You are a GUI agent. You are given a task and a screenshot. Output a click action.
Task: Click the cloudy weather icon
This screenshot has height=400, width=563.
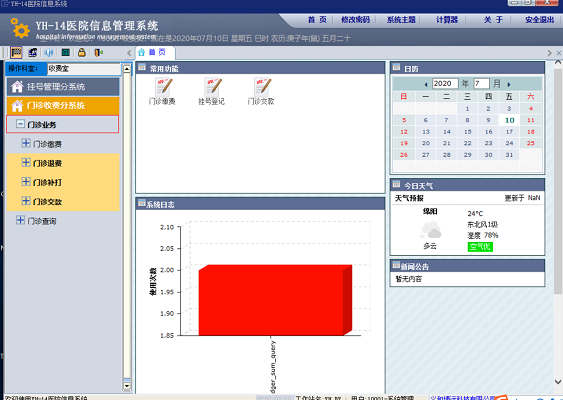(431, 230)
